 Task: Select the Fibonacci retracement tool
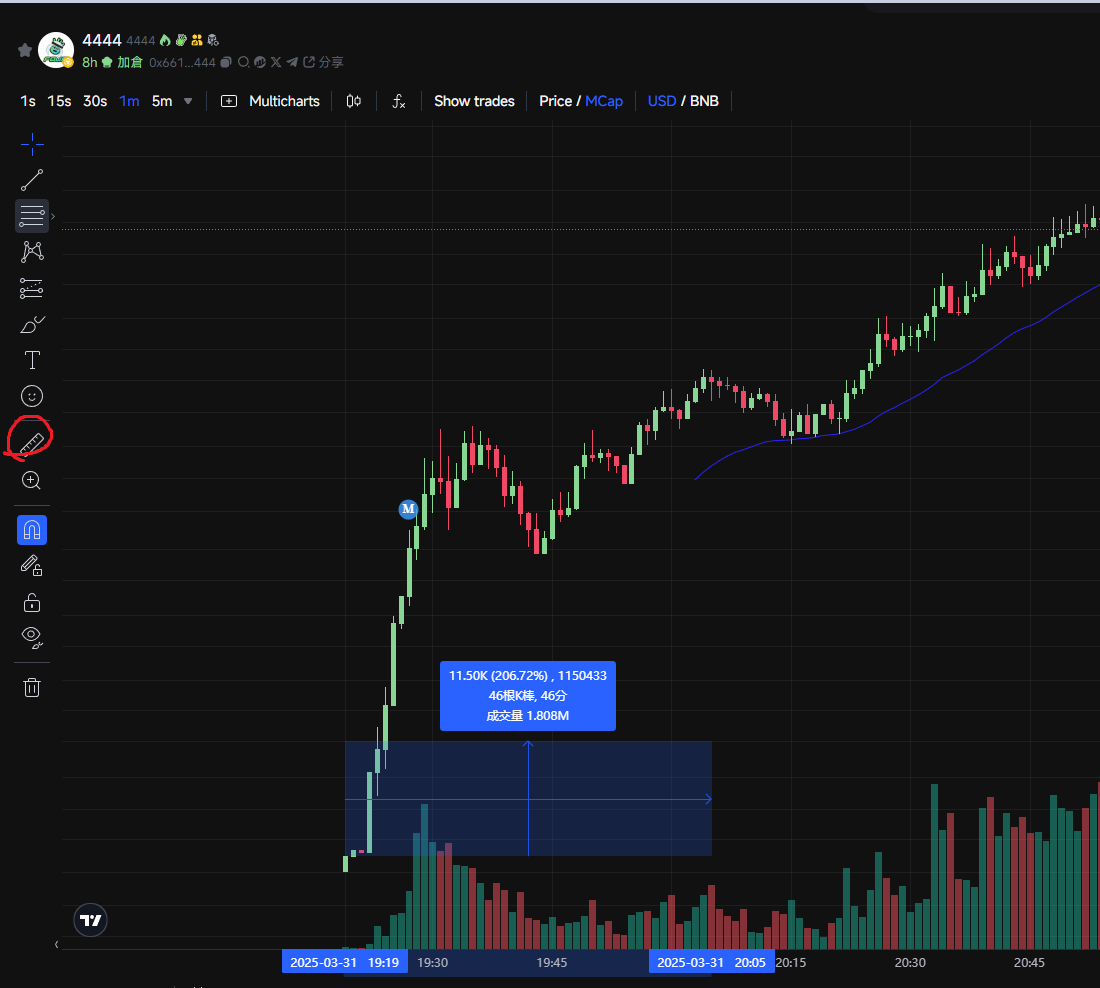click(x=32, y=216)
